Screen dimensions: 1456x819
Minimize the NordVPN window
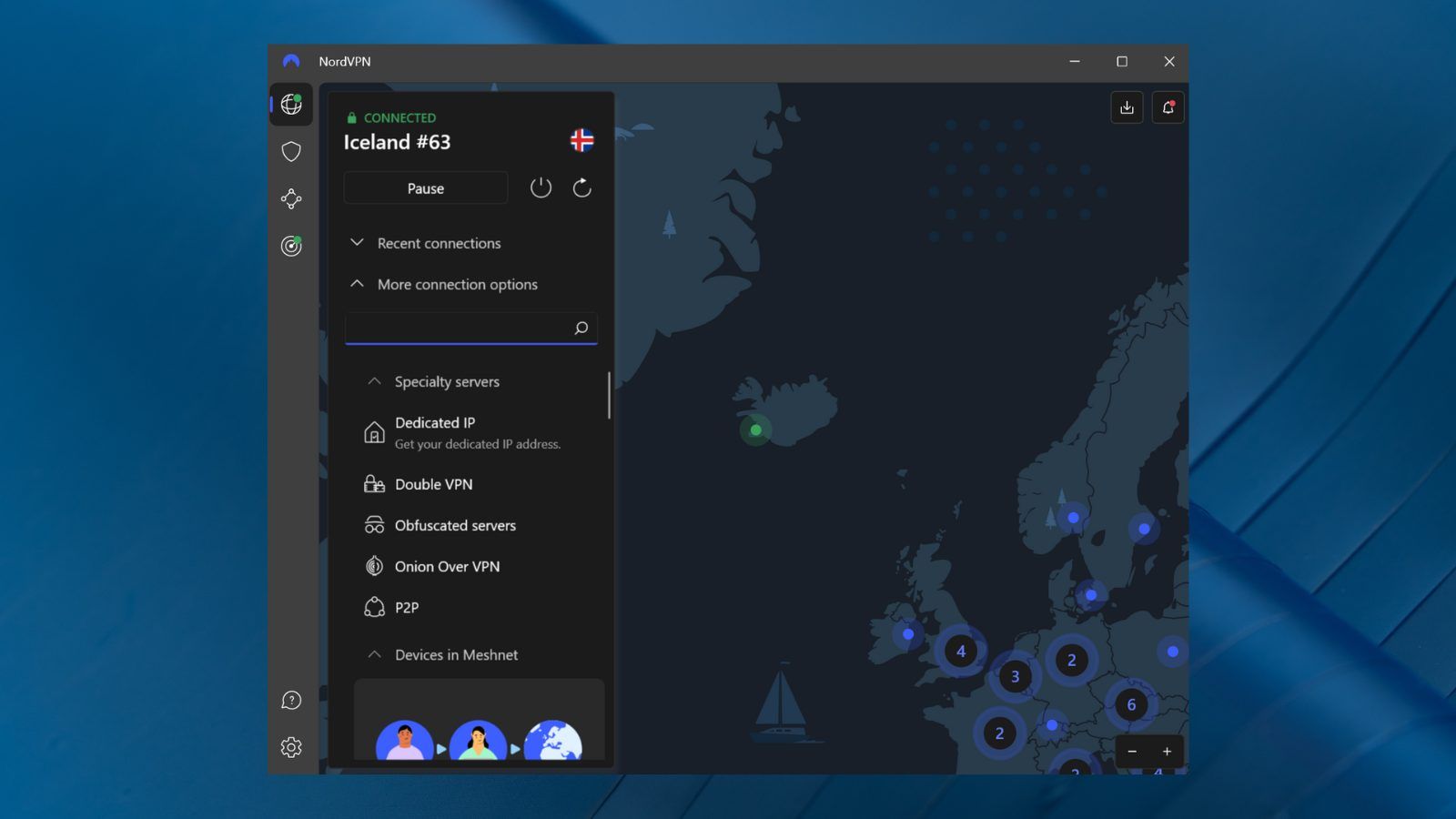point(1075,61)
